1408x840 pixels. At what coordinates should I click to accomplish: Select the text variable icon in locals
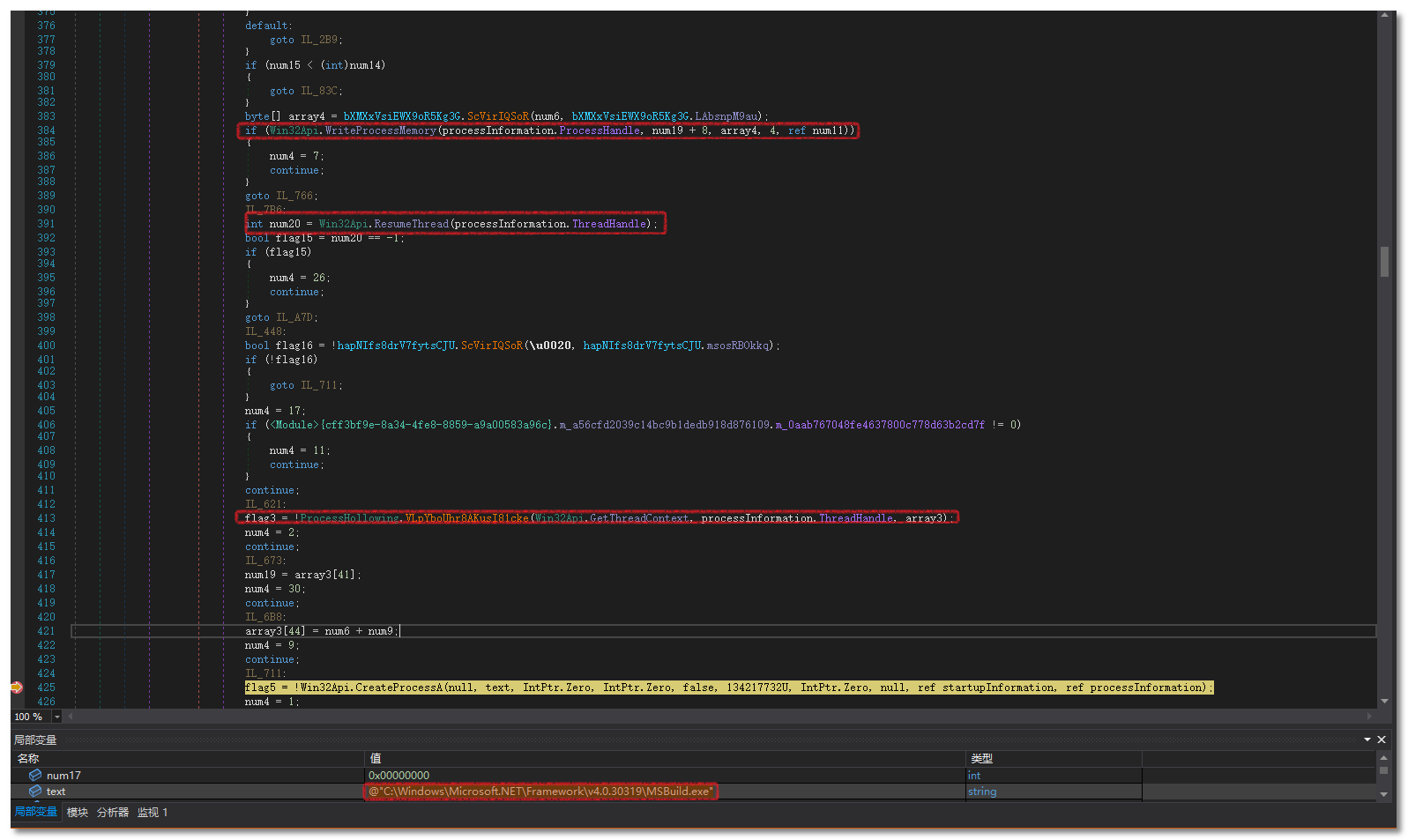click(x=35, y=792)
